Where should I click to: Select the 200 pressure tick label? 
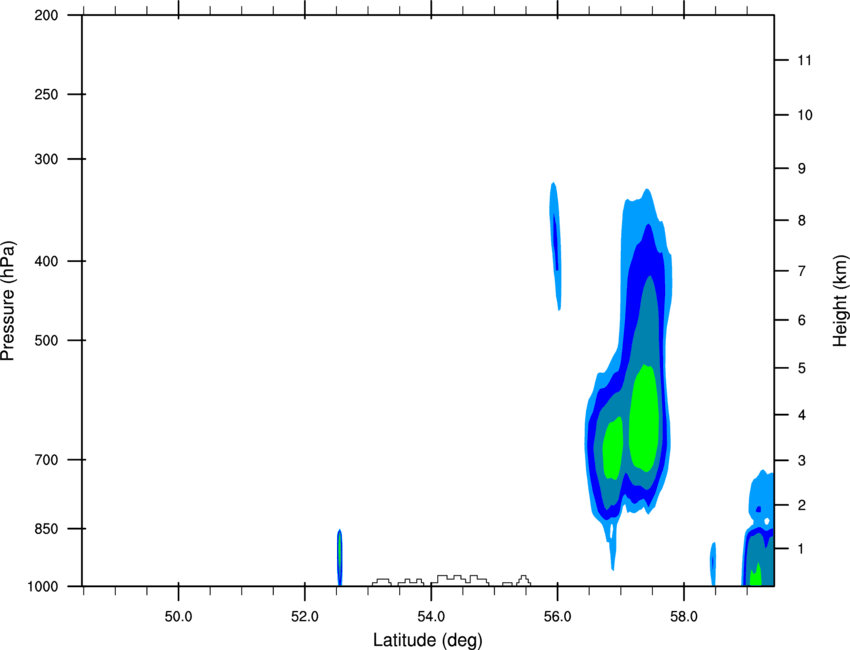pos(46,15)
